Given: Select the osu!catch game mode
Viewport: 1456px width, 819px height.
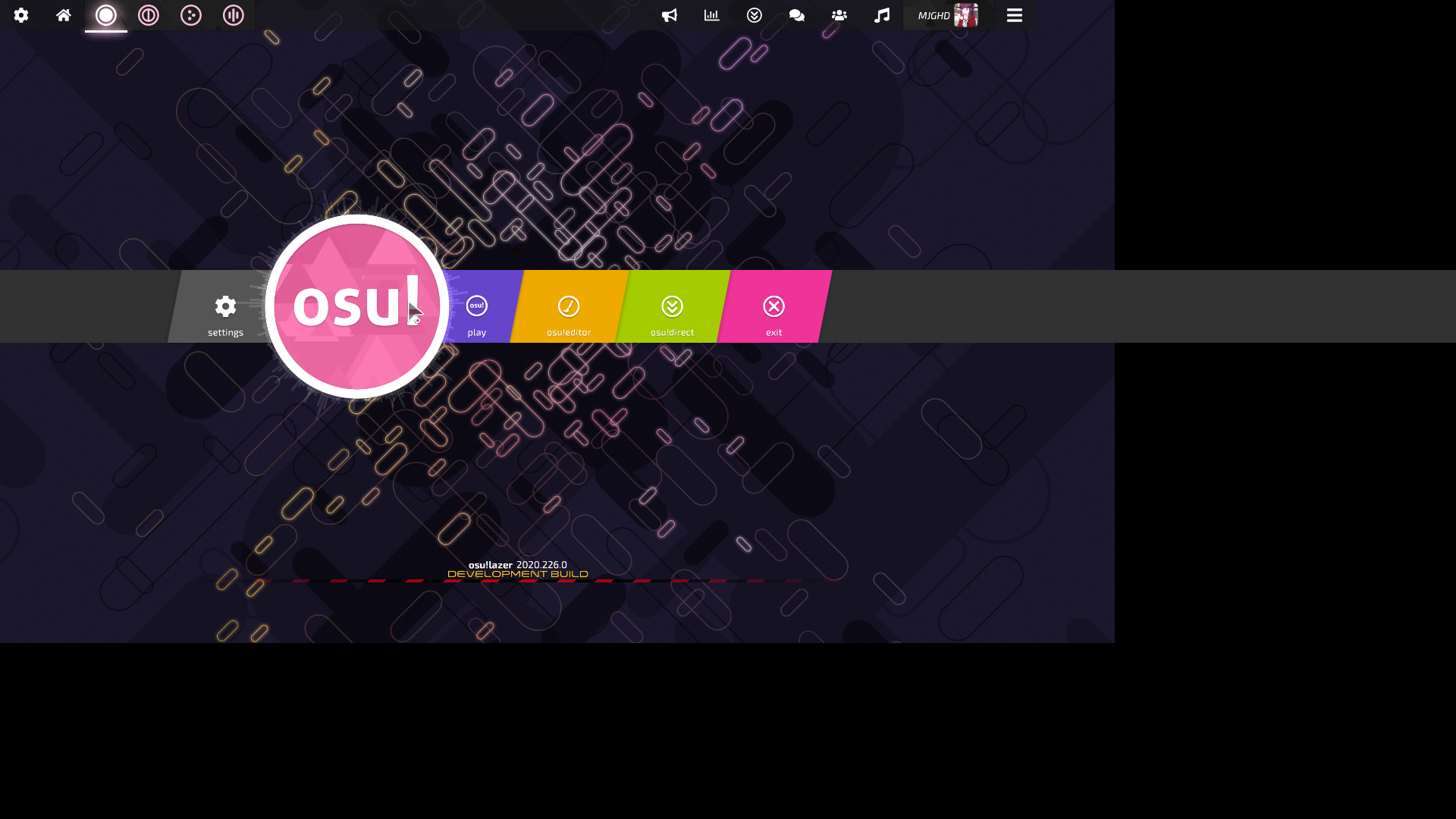Looking at the screenshot, I should coord(190,15).
